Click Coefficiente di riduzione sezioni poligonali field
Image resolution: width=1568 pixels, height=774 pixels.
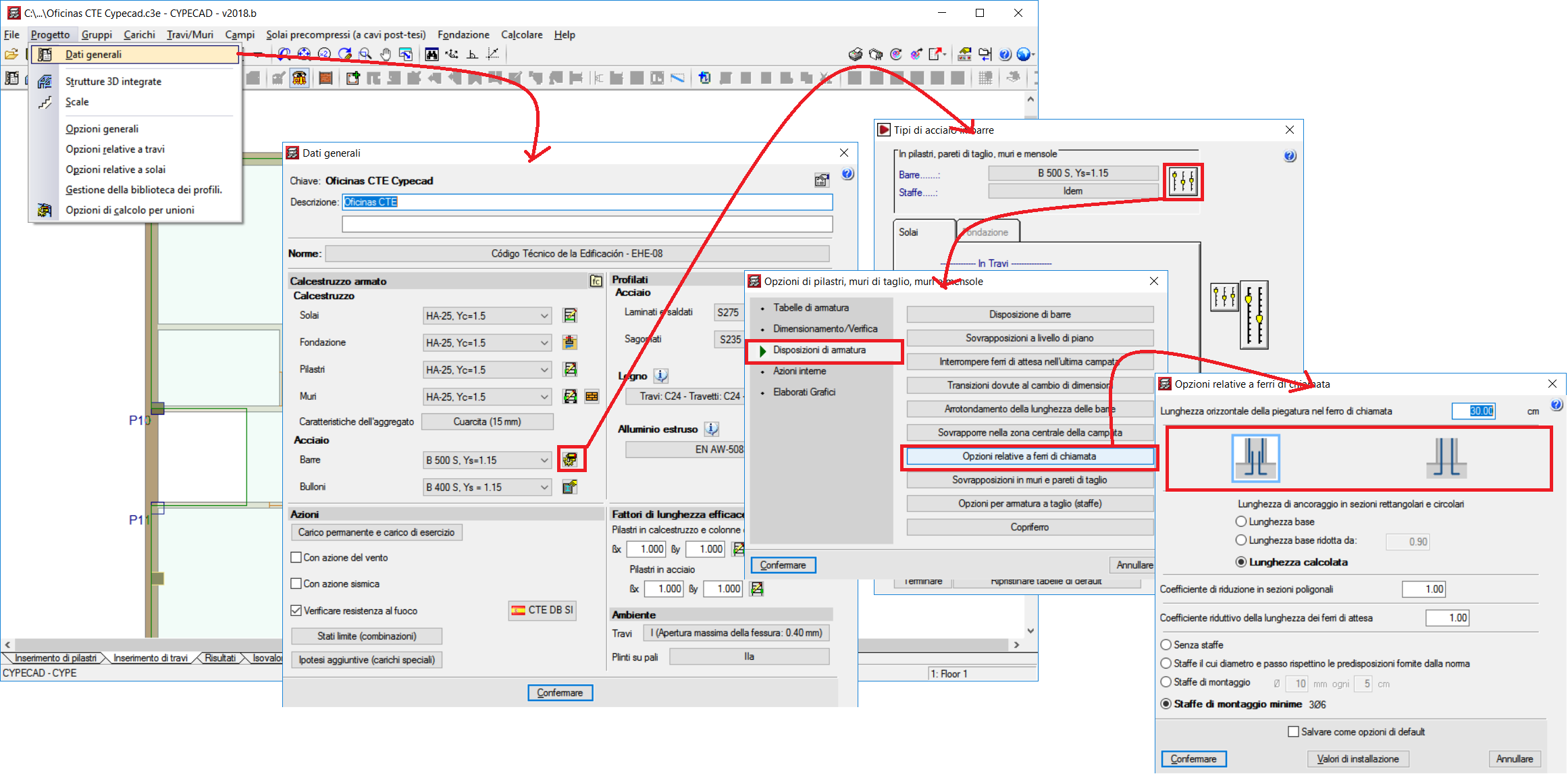(x=1424, y=589)
